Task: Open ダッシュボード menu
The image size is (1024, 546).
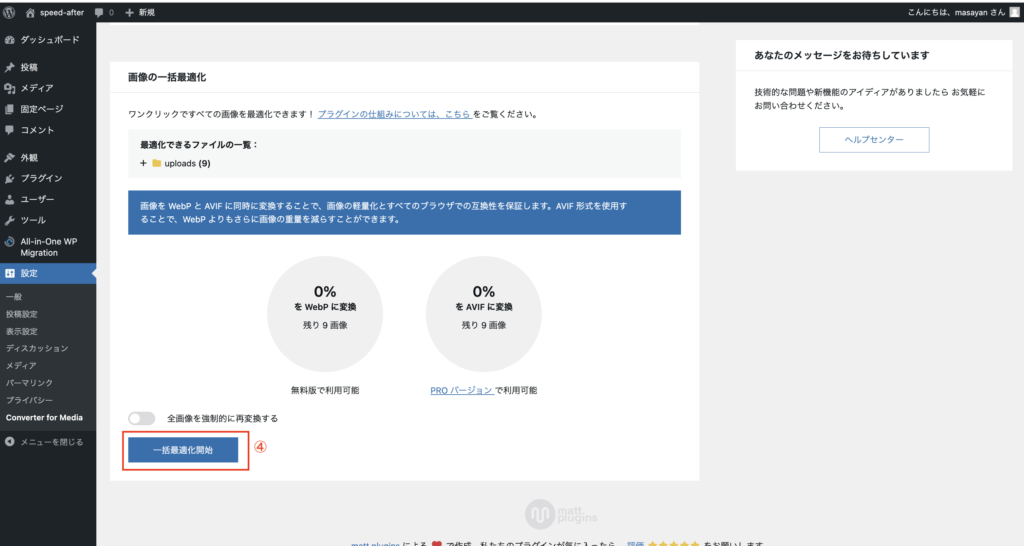Action: pyautogui.click(x=48, y=40)
